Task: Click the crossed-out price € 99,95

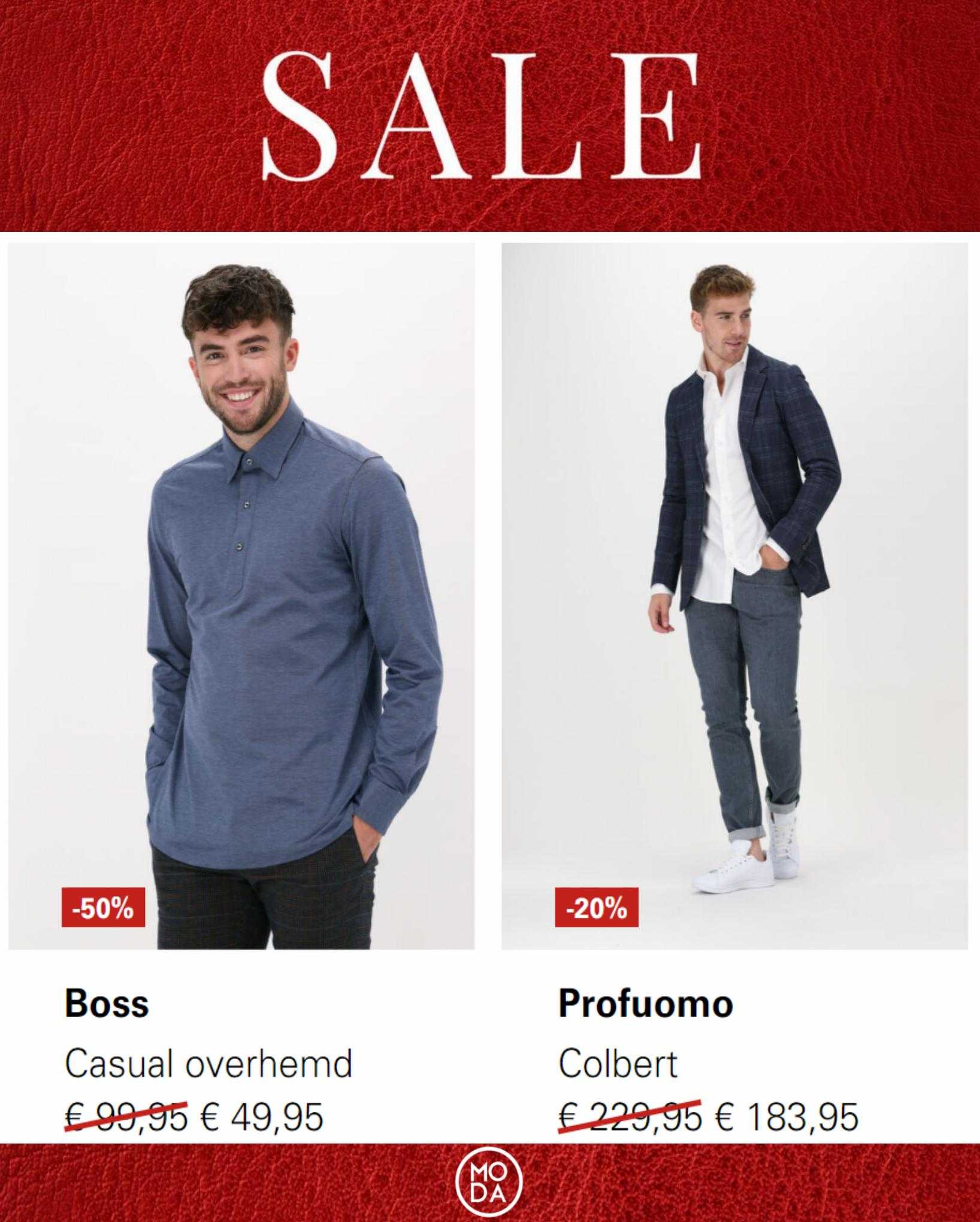Action: 126,1117
